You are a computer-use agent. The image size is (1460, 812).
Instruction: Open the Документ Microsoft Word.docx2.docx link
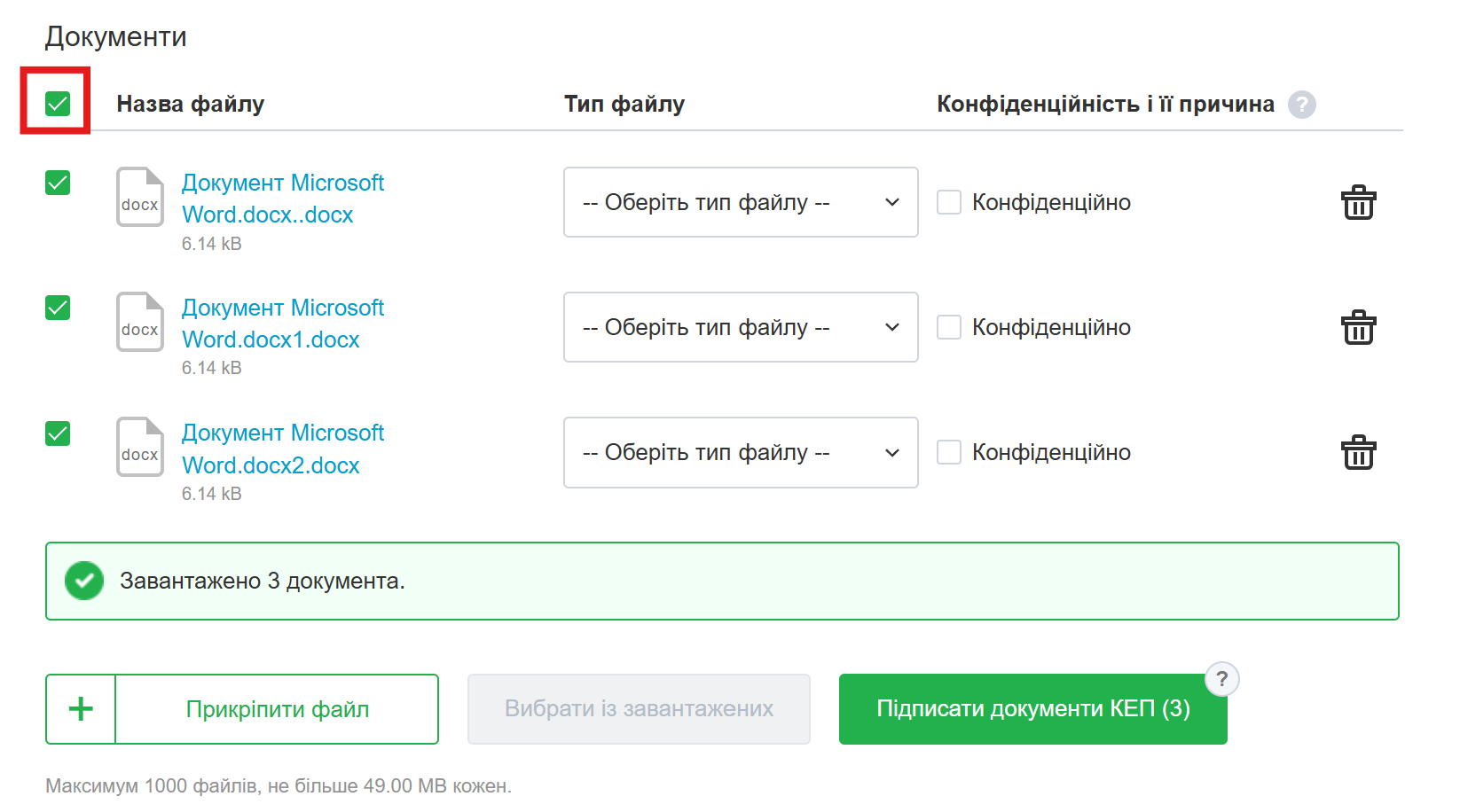282,449
